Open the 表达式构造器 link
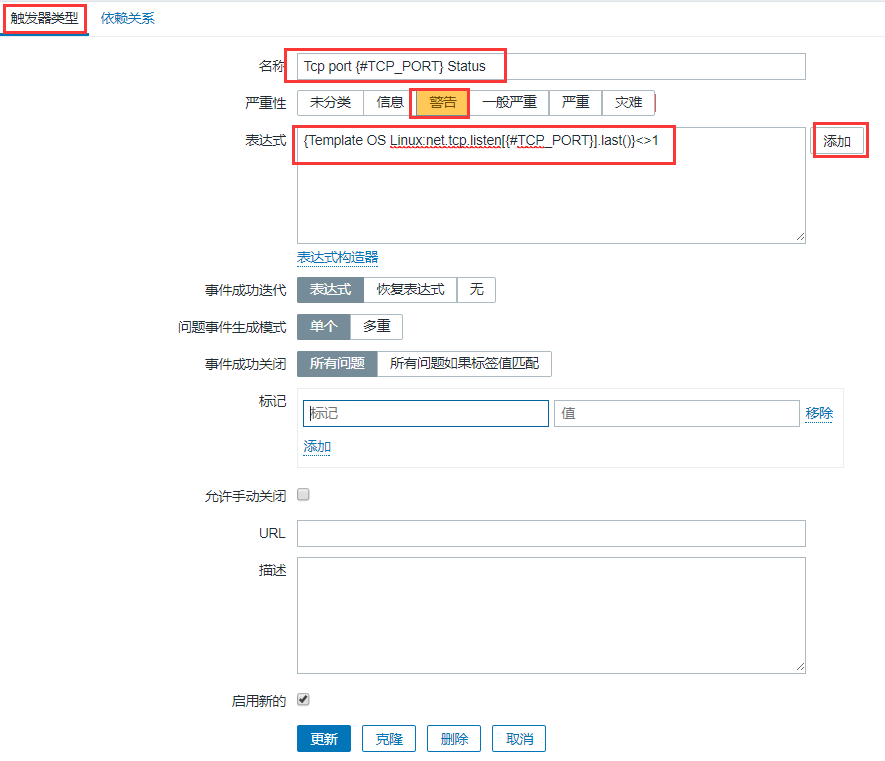 338,257
